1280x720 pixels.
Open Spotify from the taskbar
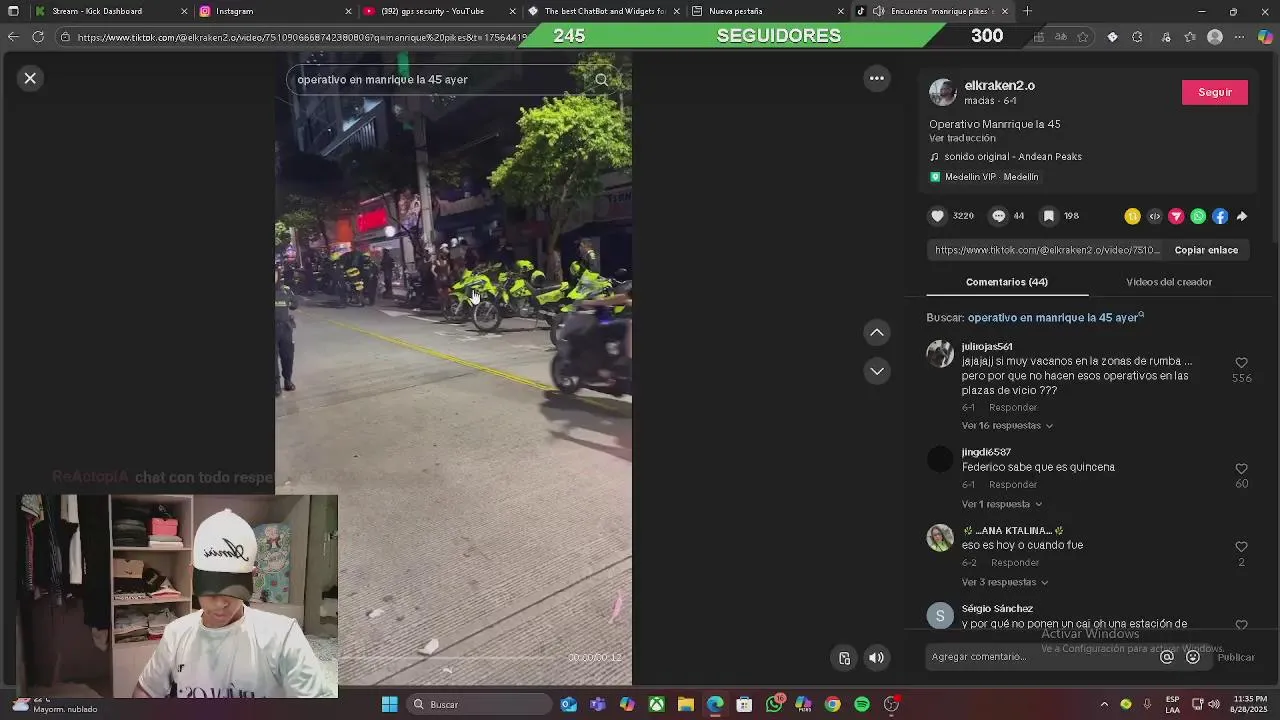click(862, 705)
